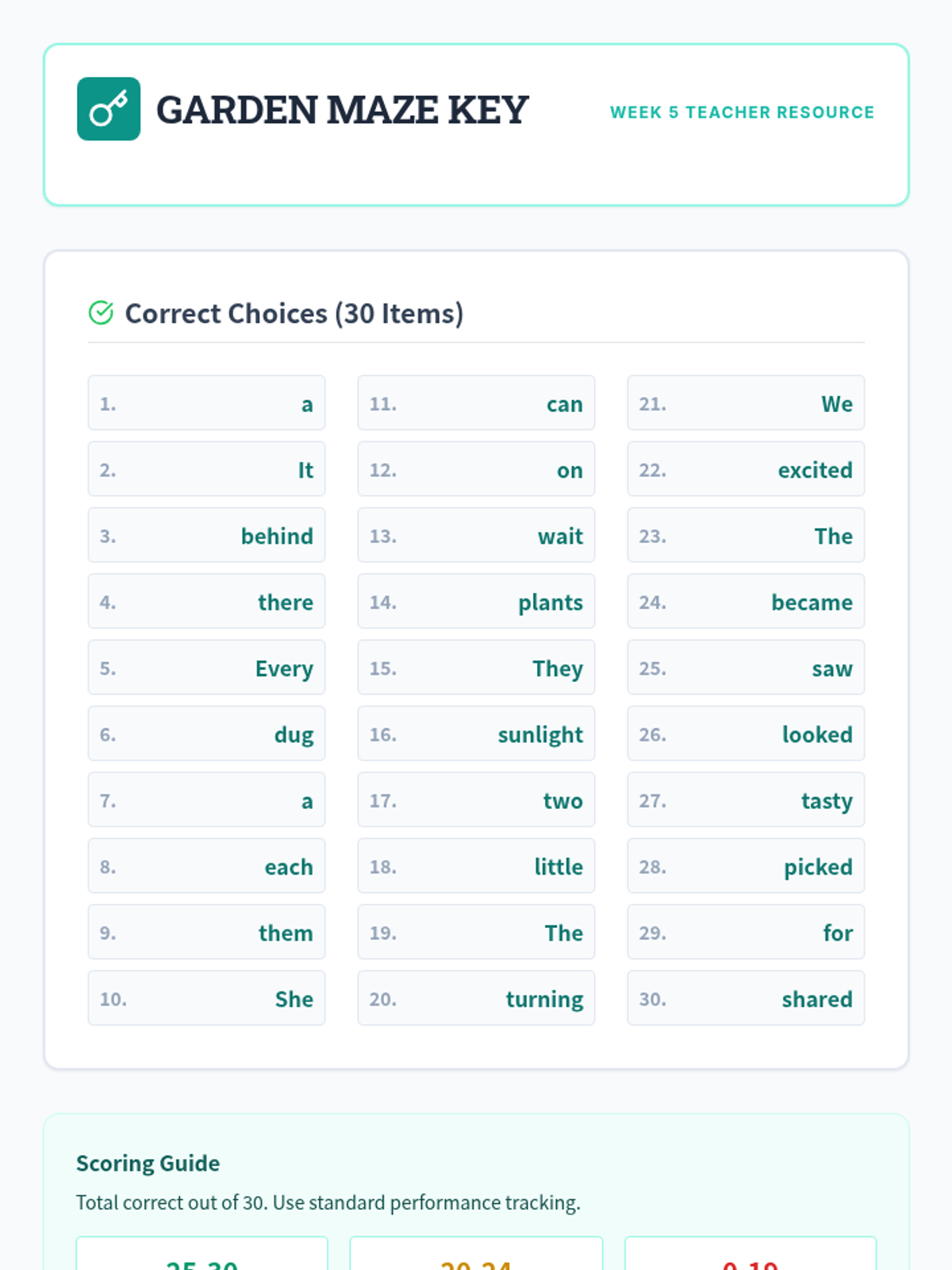Click the Garden Maze Key title
Viewport: 952px width, 1270px height.
[x=342, y=110]
